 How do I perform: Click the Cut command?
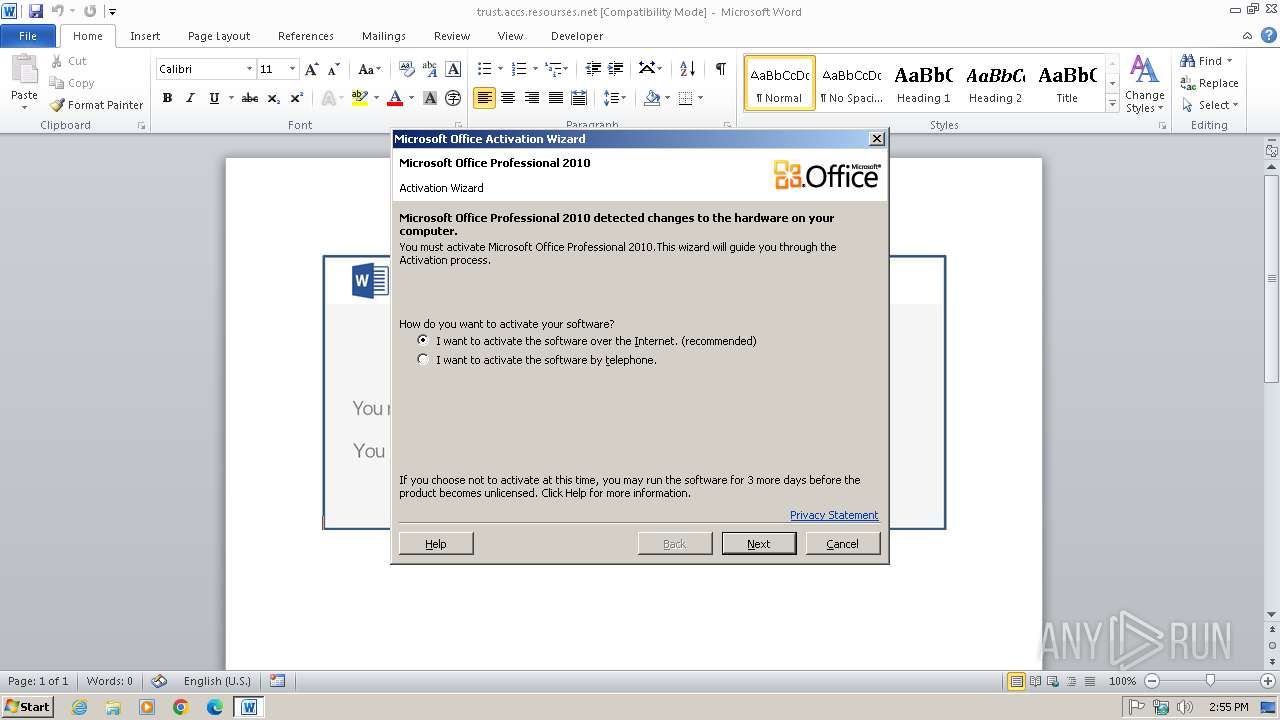pos(70,61)
